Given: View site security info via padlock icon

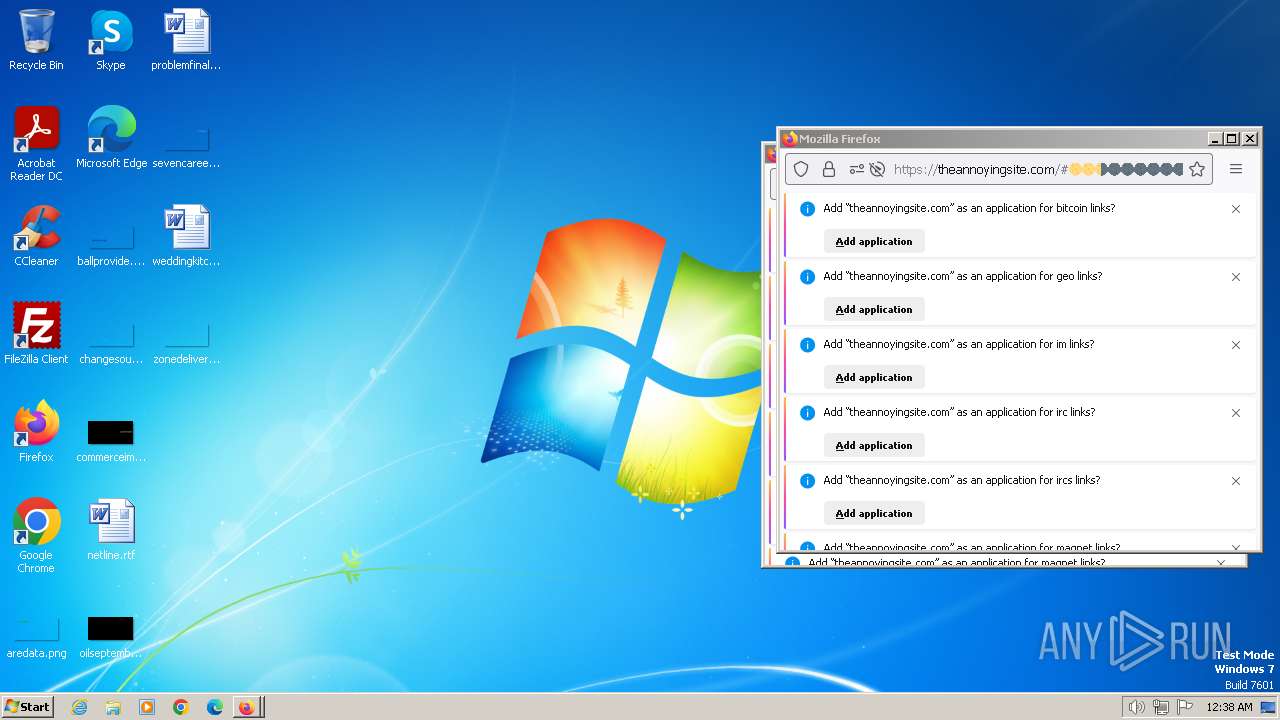Looking at the screenshot, I should tap(829, 169).
